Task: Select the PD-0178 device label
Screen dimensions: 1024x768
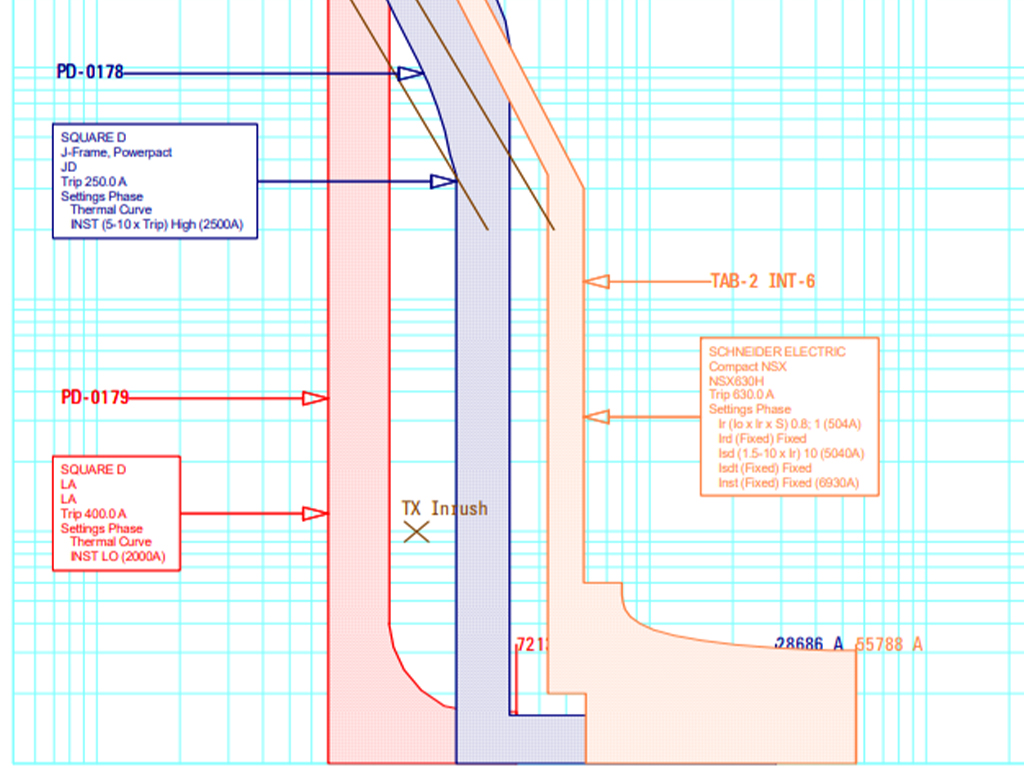Action: point(90,72)
